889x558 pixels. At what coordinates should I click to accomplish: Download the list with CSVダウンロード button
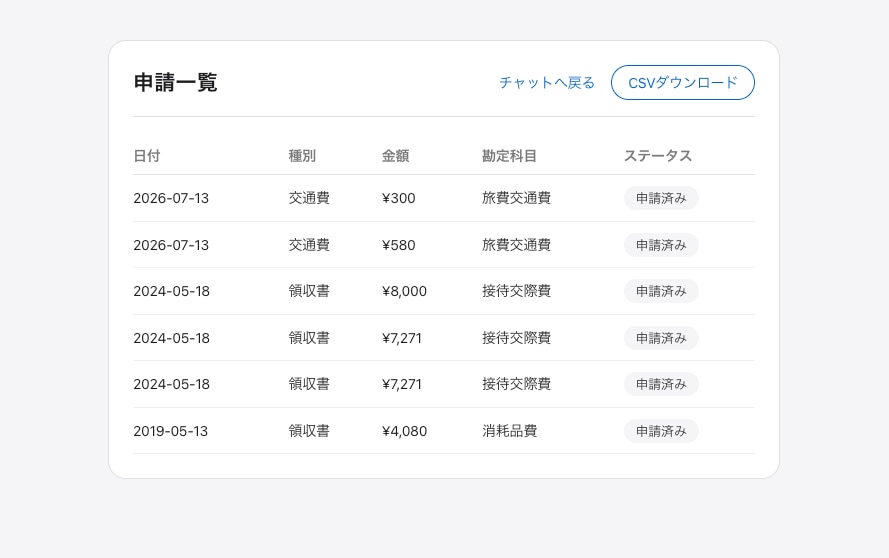pyautogui.click(x=683, y=83)
